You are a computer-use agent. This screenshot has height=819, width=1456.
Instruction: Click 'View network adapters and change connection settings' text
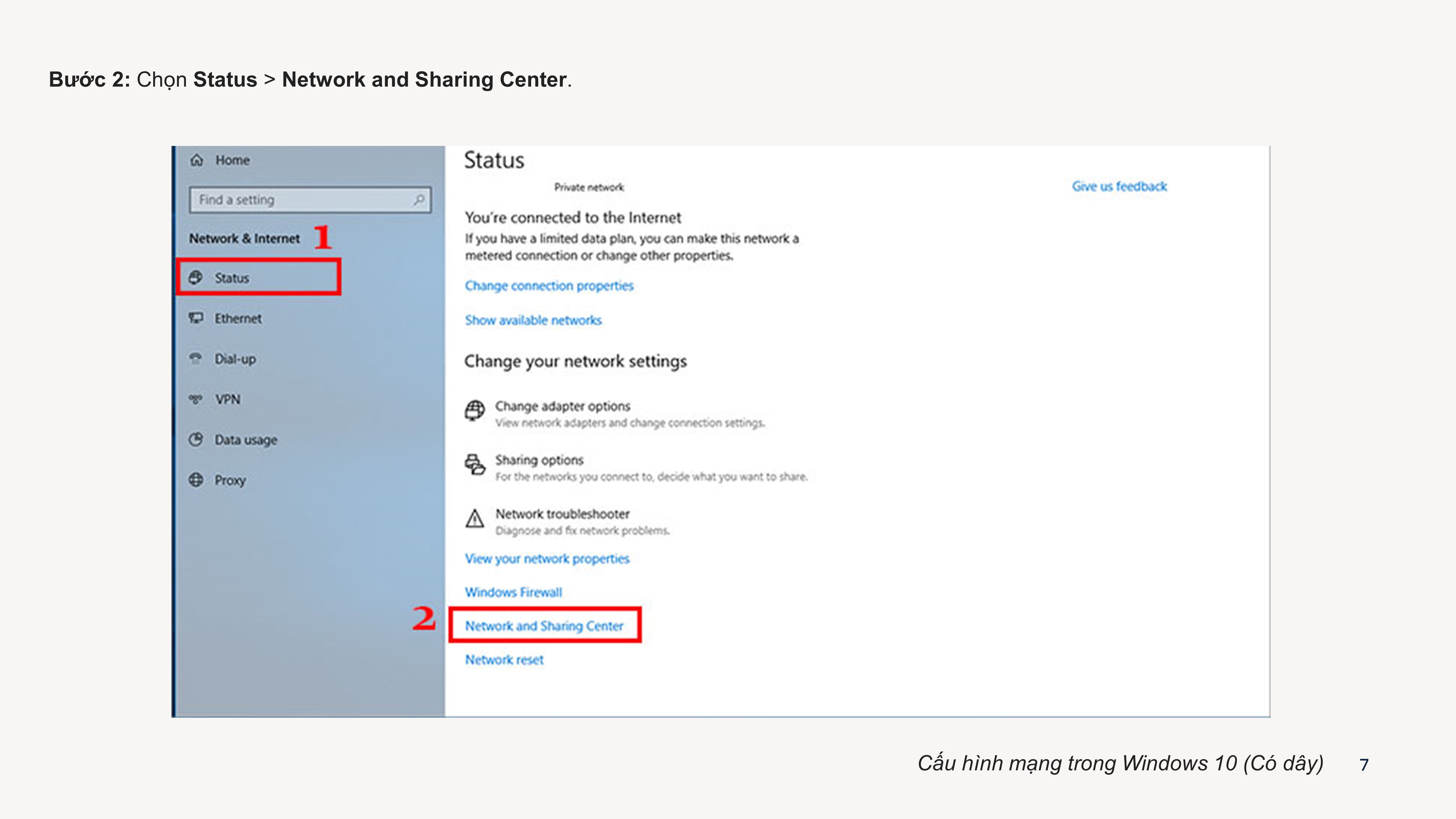point(630,423)
